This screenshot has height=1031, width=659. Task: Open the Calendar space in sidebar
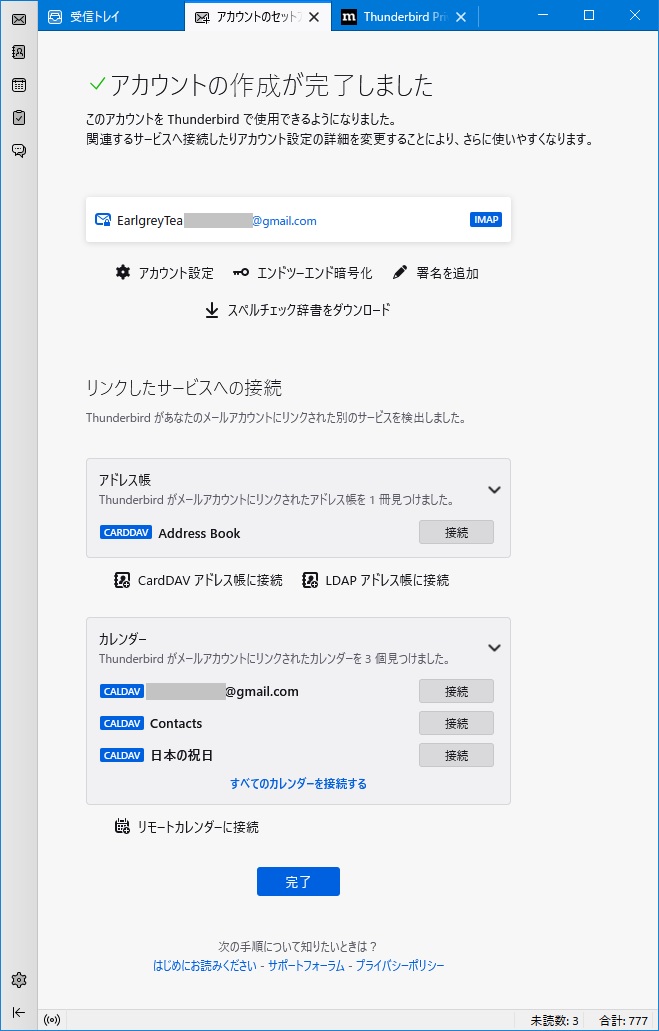(x=19, y=85)
